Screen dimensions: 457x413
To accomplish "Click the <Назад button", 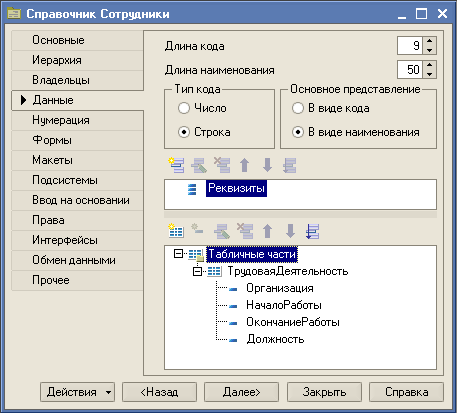I will point(159,392).
